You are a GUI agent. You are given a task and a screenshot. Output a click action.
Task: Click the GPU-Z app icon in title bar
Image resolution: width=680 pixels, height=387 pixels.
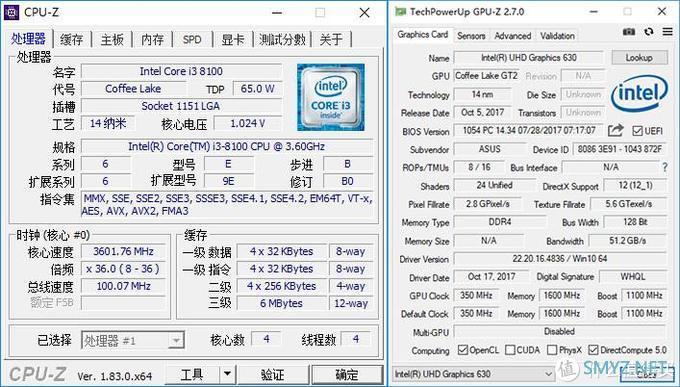tap(400, 12)
